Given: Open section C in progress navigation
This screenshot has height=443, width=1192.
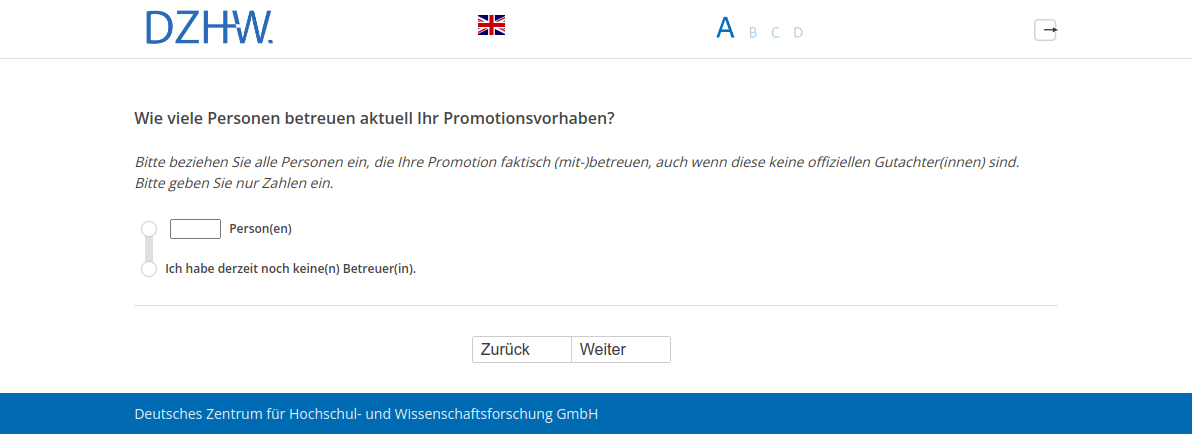Looking at the screenshot, I should point(775,32).
